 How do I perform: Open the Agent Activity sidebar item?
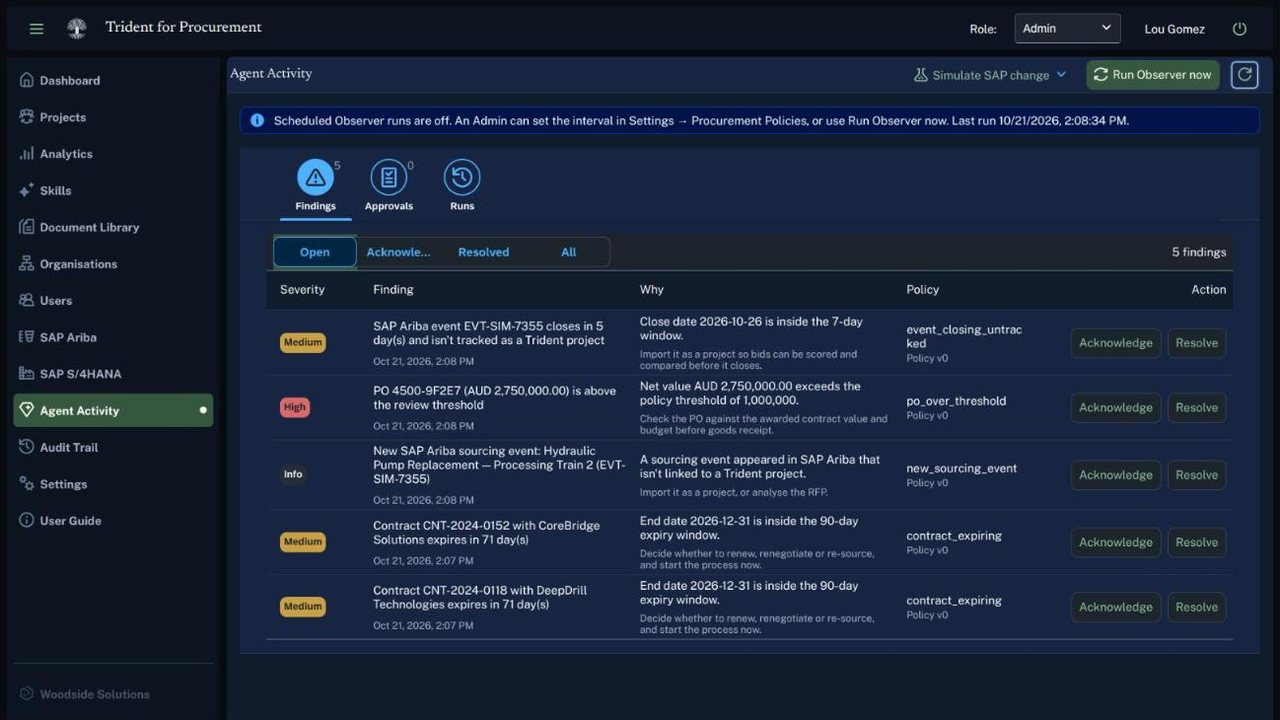[113, 410]
